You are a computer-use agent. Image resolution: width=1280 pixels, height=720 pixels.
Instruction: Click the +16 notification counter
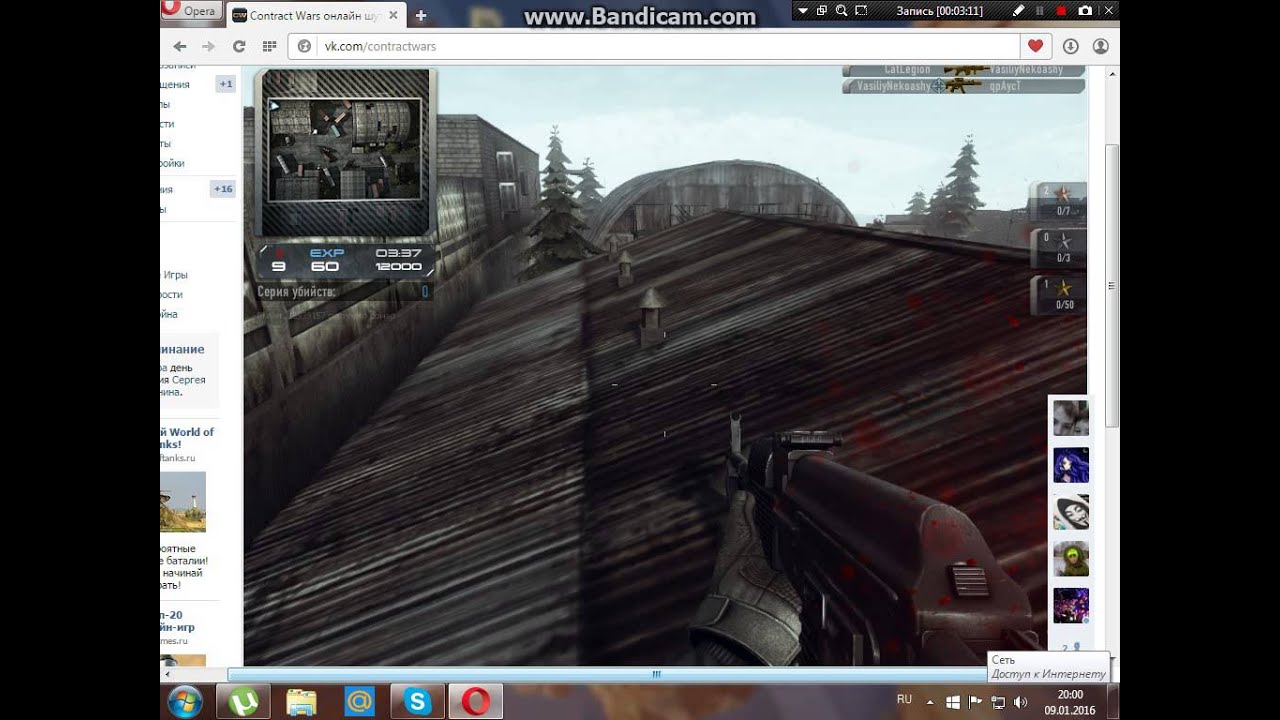(x=223, y=189)
